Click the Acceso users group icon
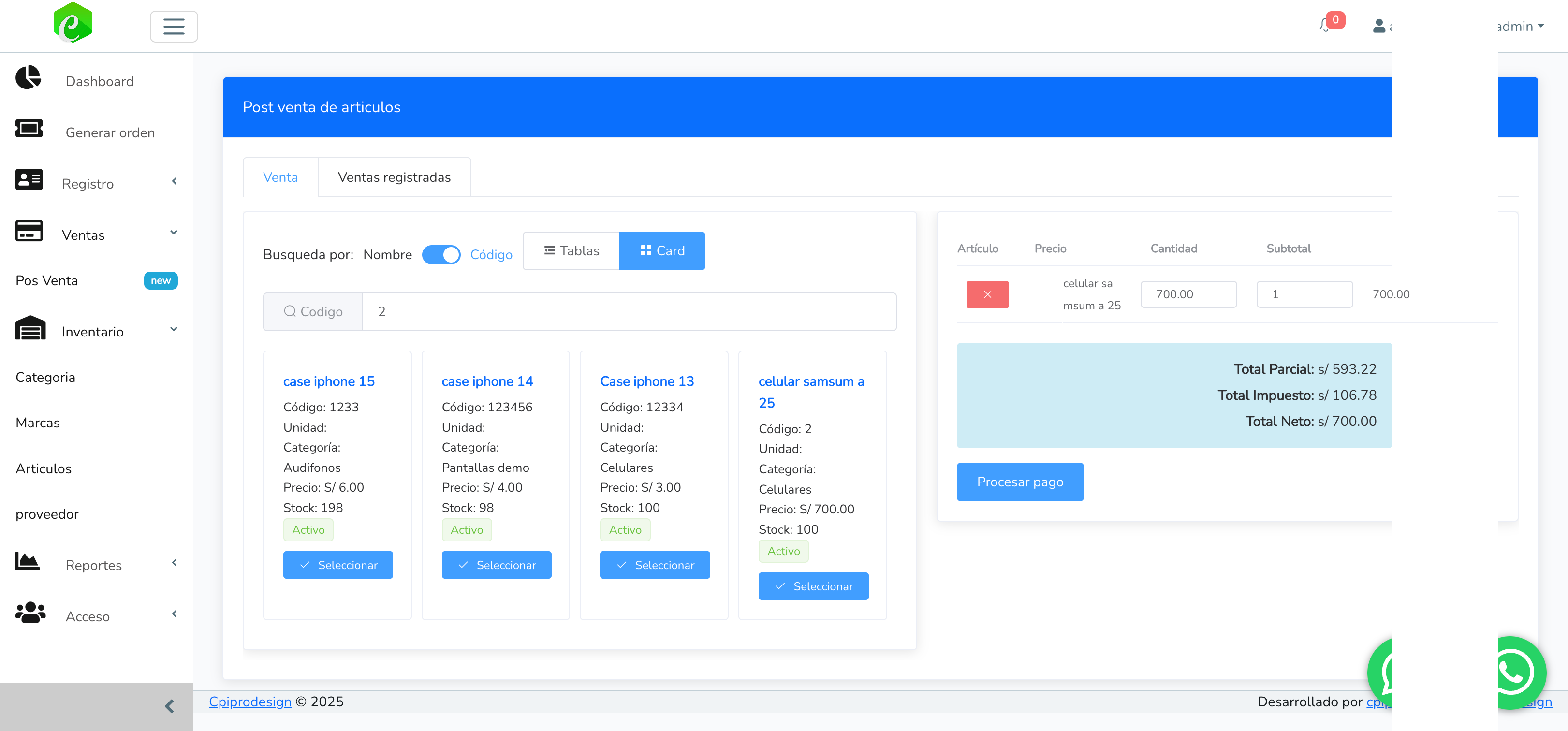 tap(30, 613)
